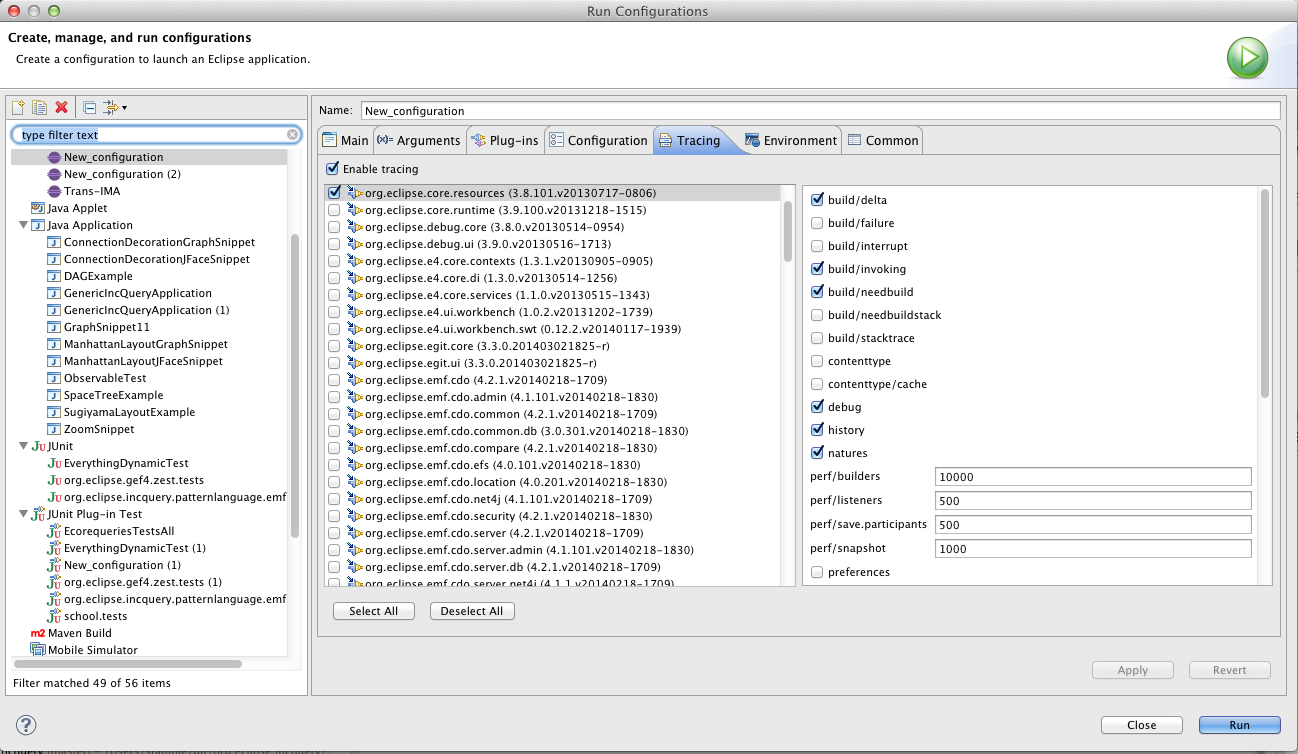Click the help question mark icon
1298x754 pixels.
27,725
